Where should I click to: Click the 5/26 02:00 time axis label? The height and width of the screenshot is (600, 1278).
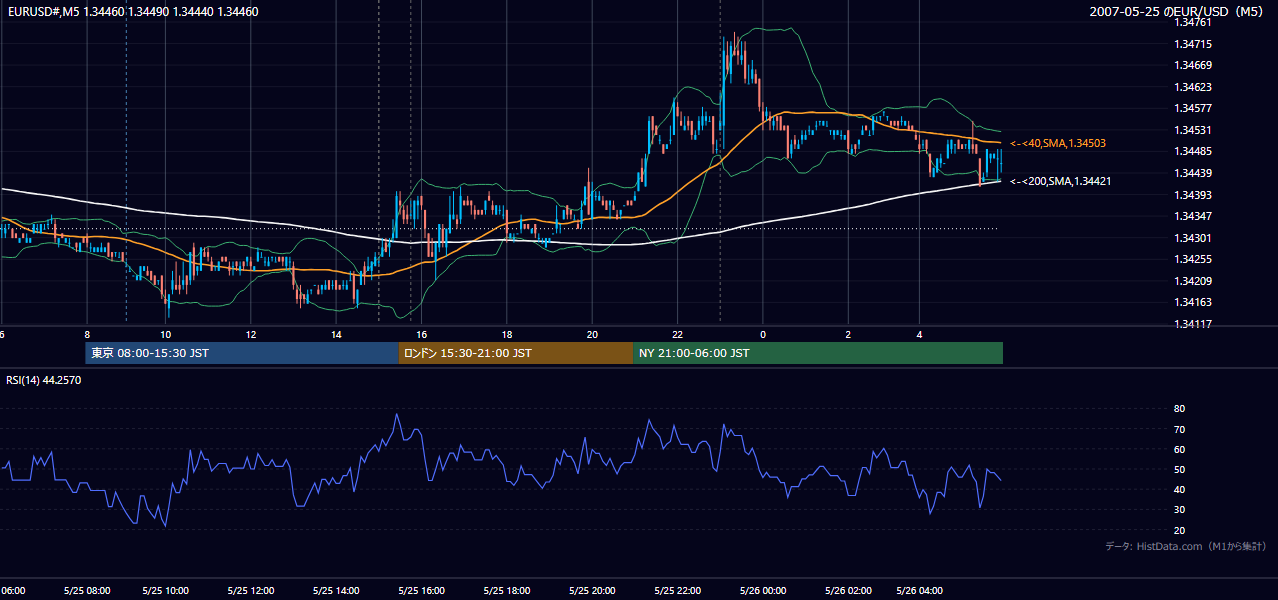847,590
